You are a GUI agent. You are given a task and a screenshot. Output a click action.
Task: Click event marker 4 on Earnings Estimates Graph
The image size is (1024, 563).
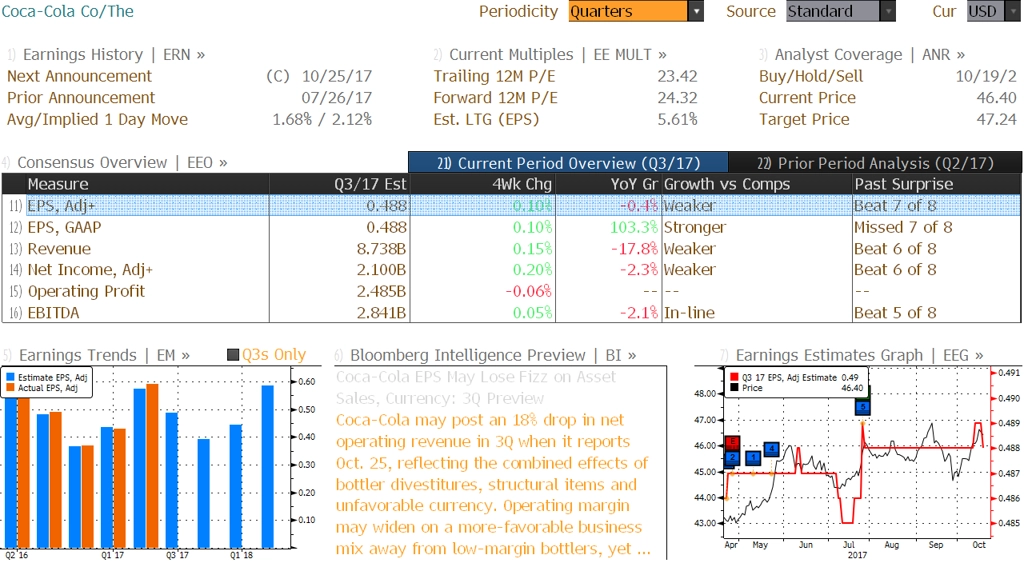point(772,449)
